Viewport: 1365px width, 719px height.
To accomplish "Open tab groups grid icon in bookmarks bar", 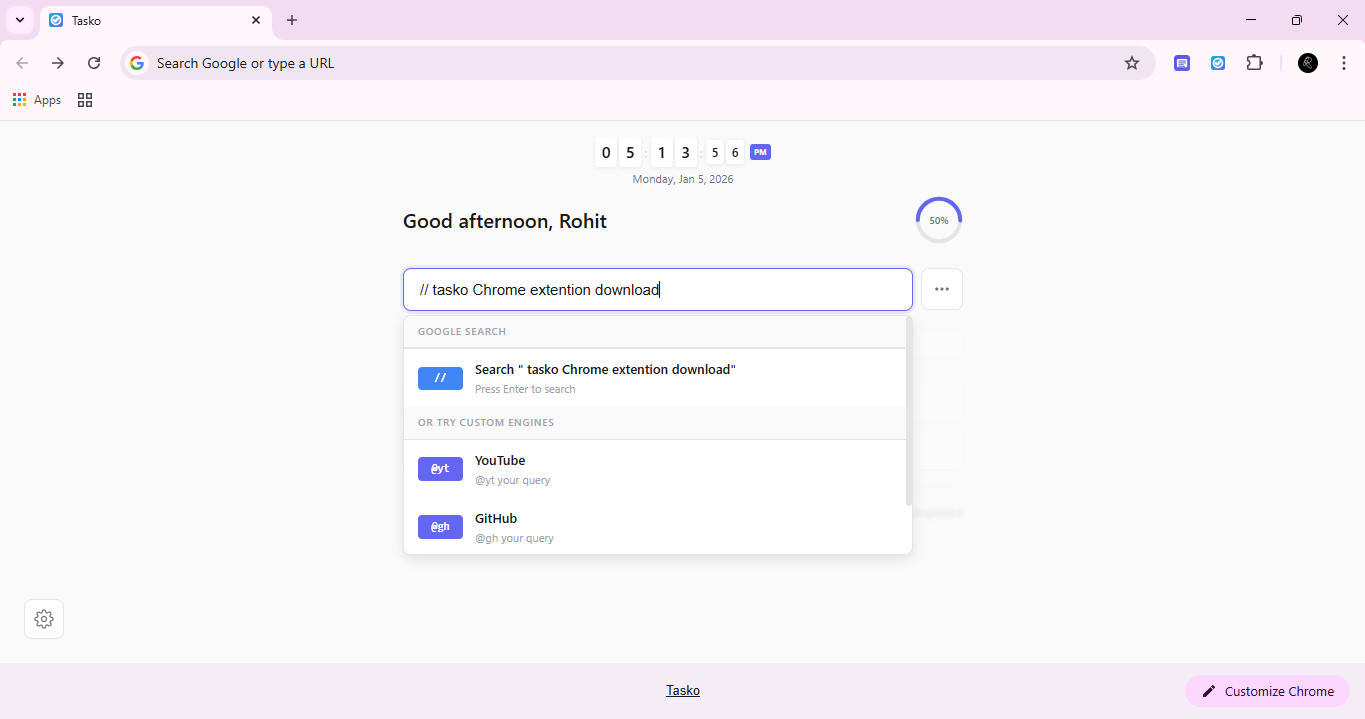I will point(85,100).
